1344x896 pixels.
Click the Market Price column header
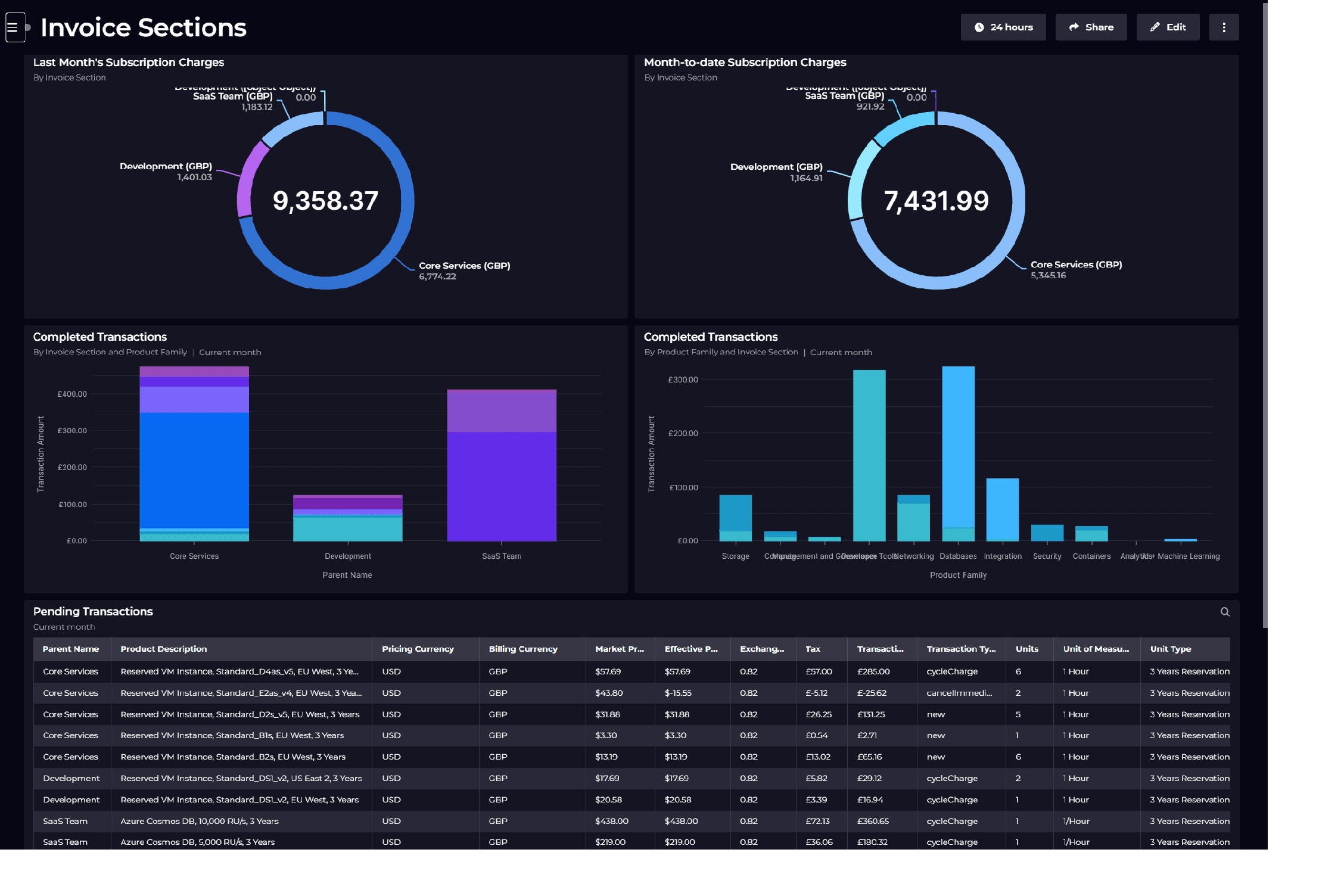coord(619,649)
